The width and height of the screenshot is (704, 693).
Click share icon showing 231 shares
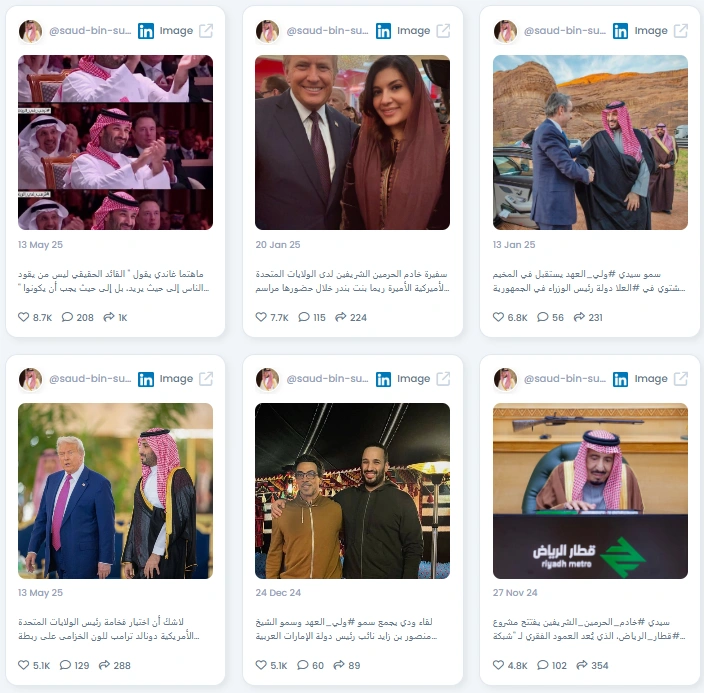tap(579, 317)
